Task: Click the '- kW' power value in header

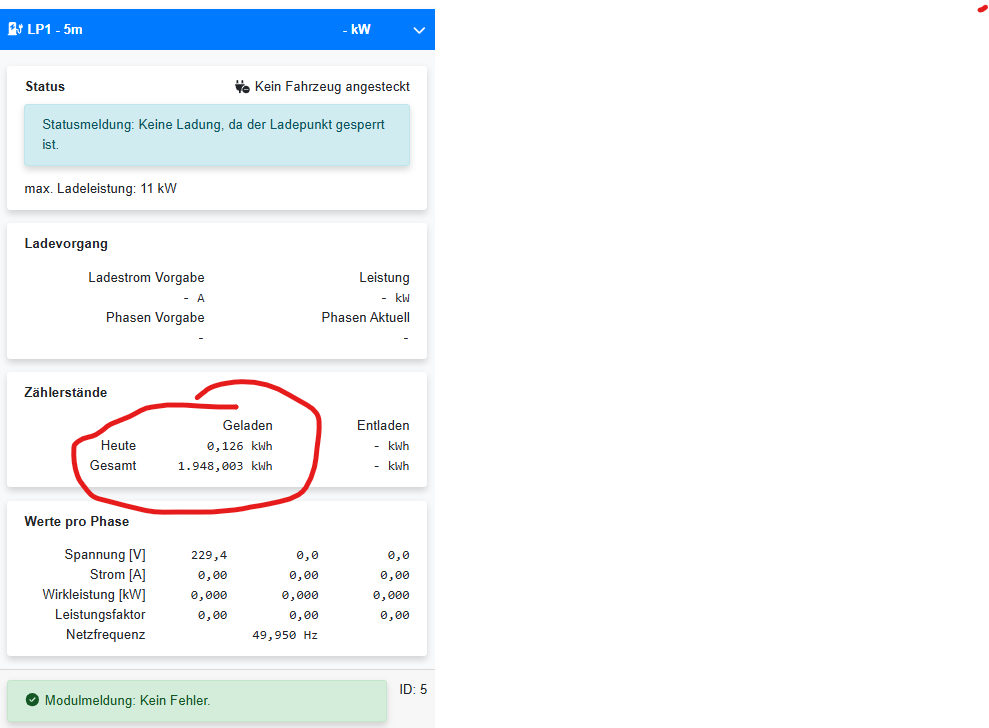Action: coord(356,30)
